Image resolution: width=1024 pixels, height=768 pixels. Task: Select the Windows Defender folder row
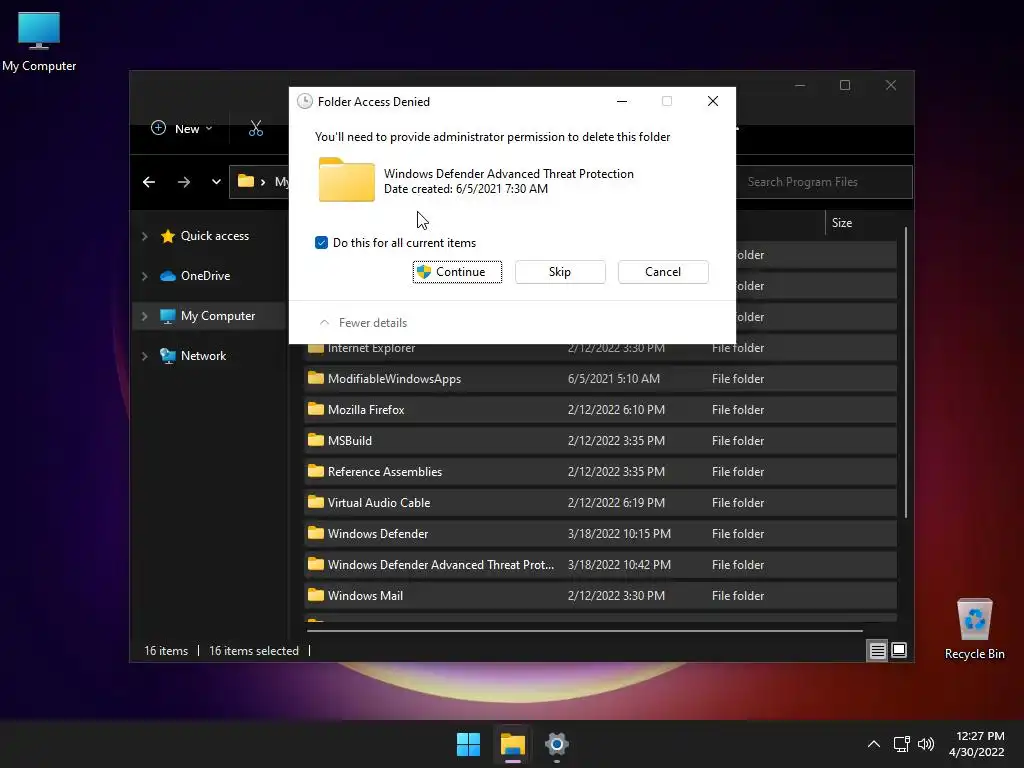click(x=601, y=534)
